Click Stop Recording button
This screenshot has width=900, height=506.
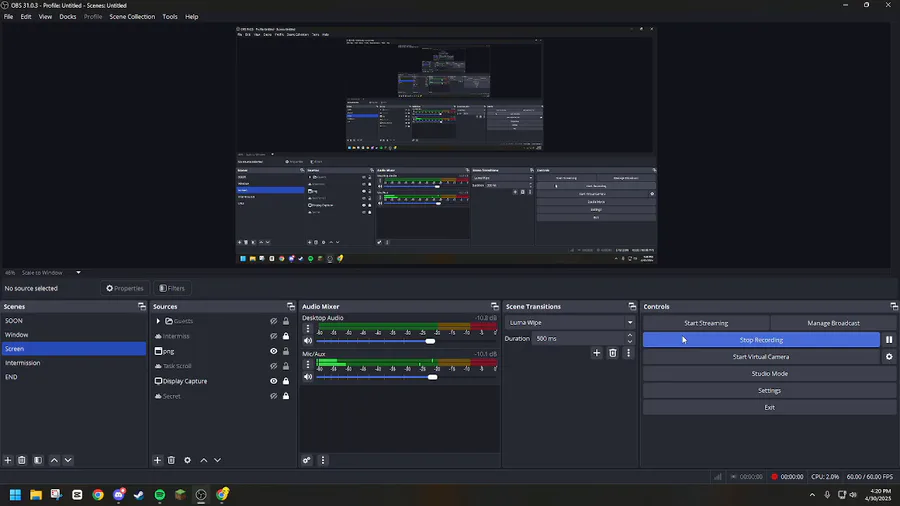(x=761, y=340)
